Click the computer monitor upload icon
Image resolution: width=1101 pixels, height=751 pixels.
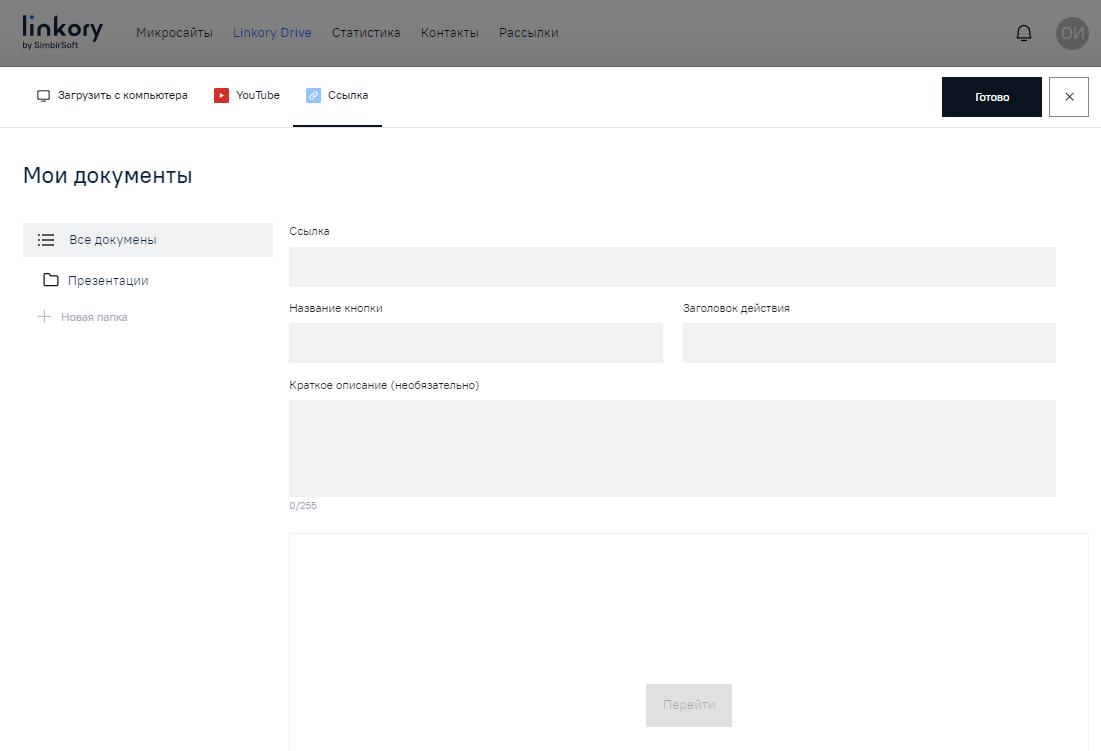tap(43, 96)
